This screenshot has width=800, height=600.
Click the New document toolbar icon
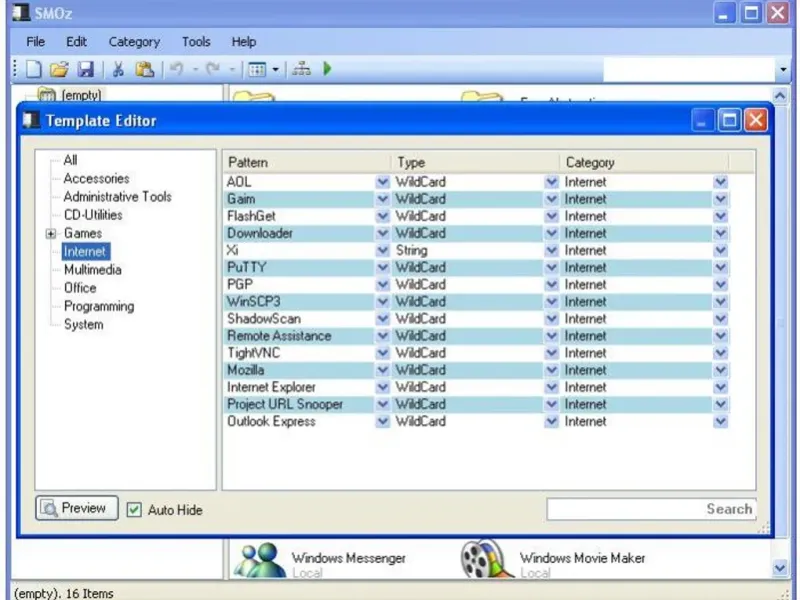[x=34, y=69]
